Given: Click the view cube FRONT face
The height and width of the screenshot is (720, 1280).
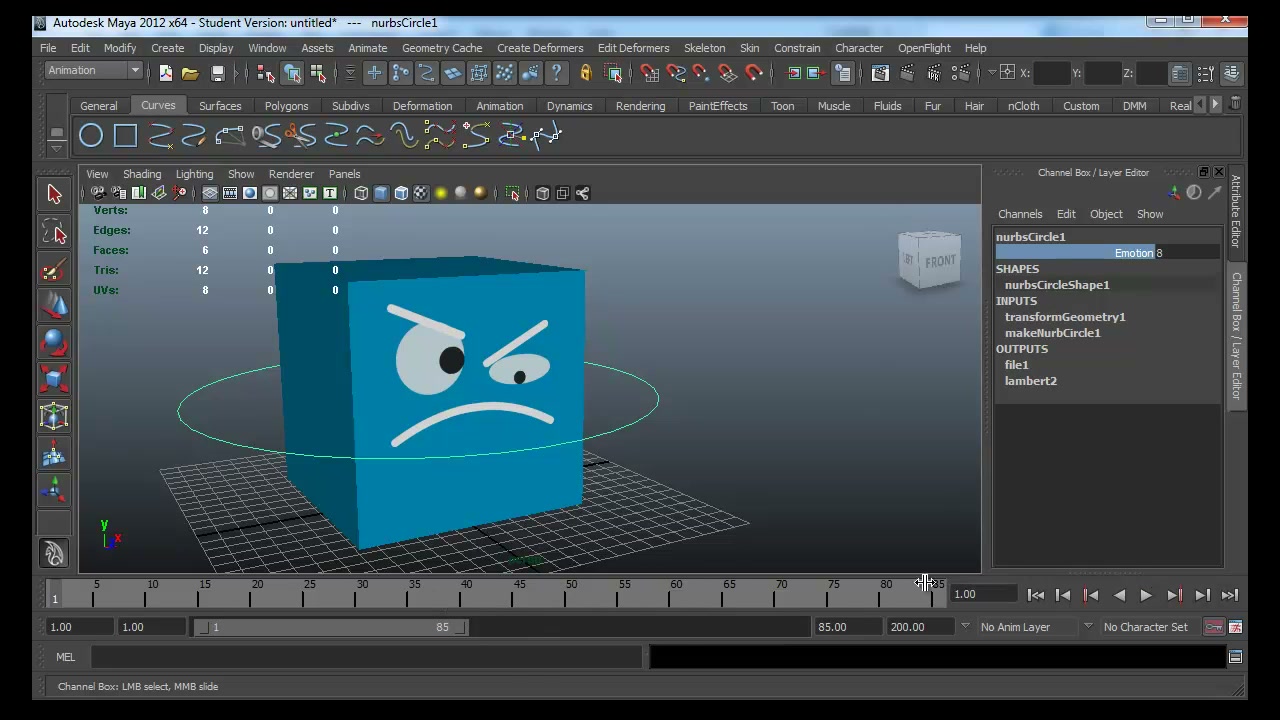Looking at the screenshot, I should click(940, 262).
